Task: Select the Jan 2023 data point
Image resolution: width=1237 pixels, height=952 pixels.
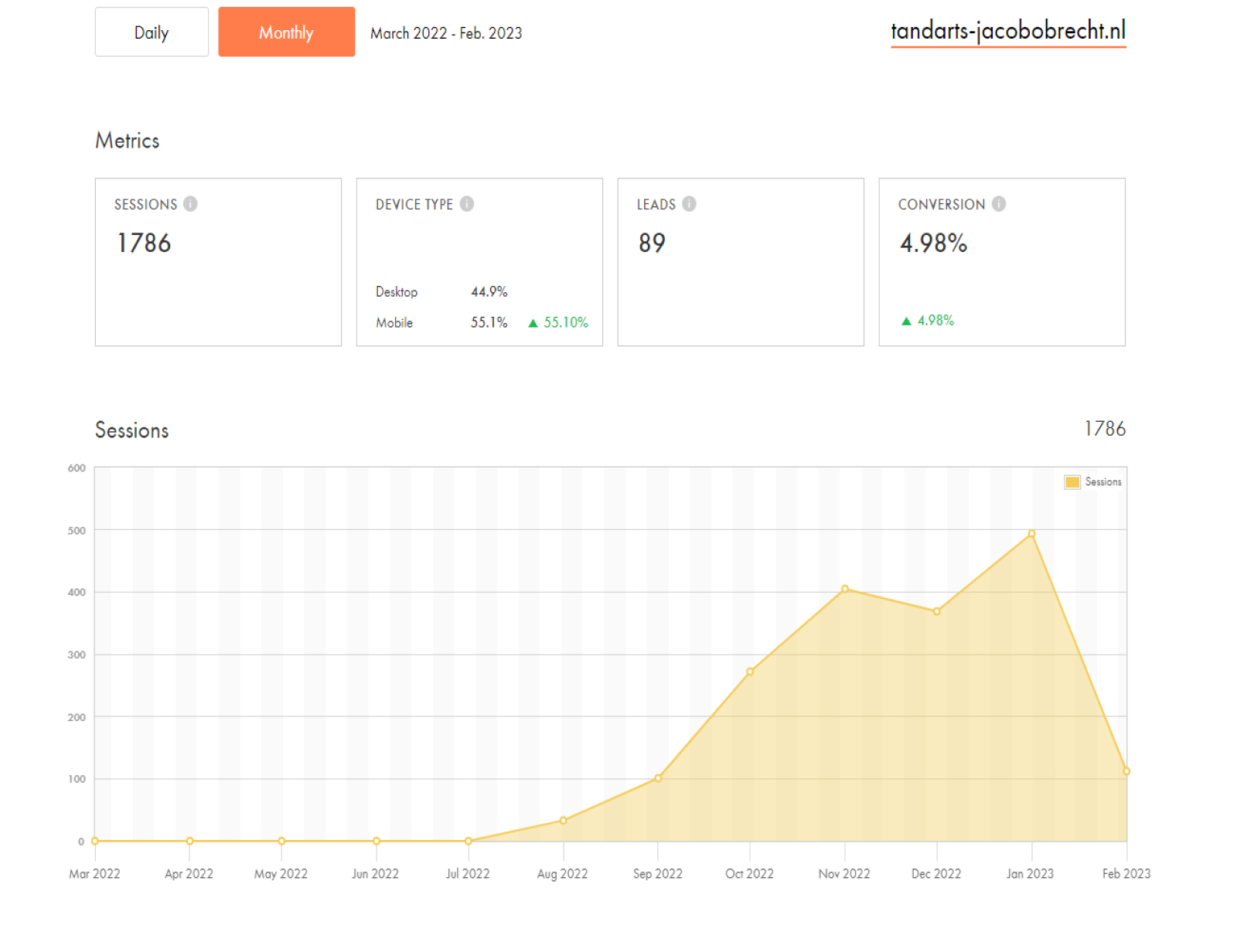Action: pyautogui.click(x=1031, y=533)
